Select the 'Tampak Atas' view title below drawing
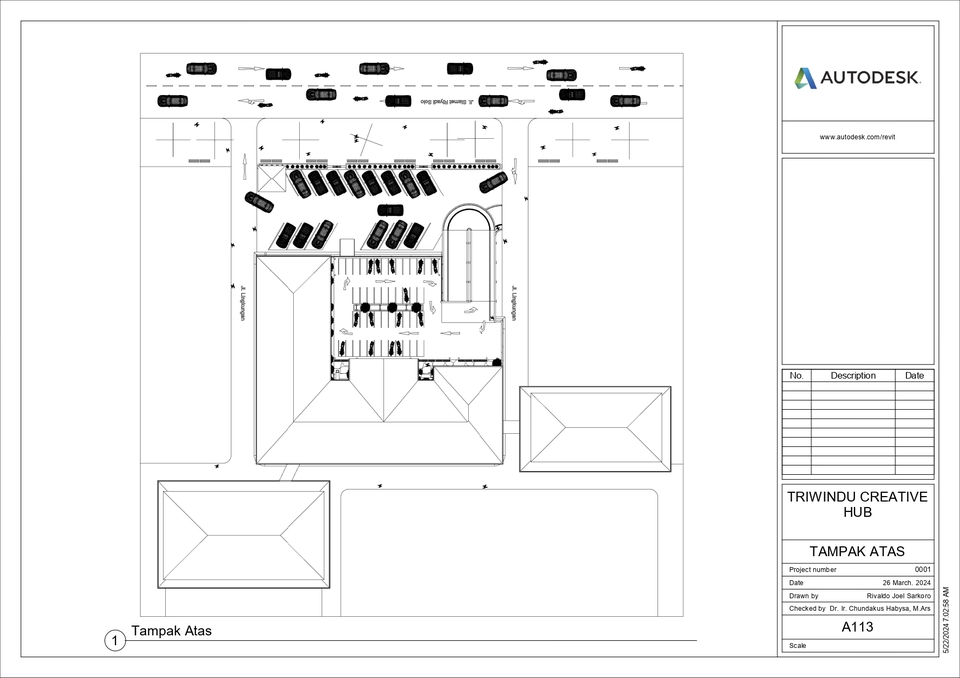The width and height of the screenshot is (960, 678). click(x=171, y=631)
